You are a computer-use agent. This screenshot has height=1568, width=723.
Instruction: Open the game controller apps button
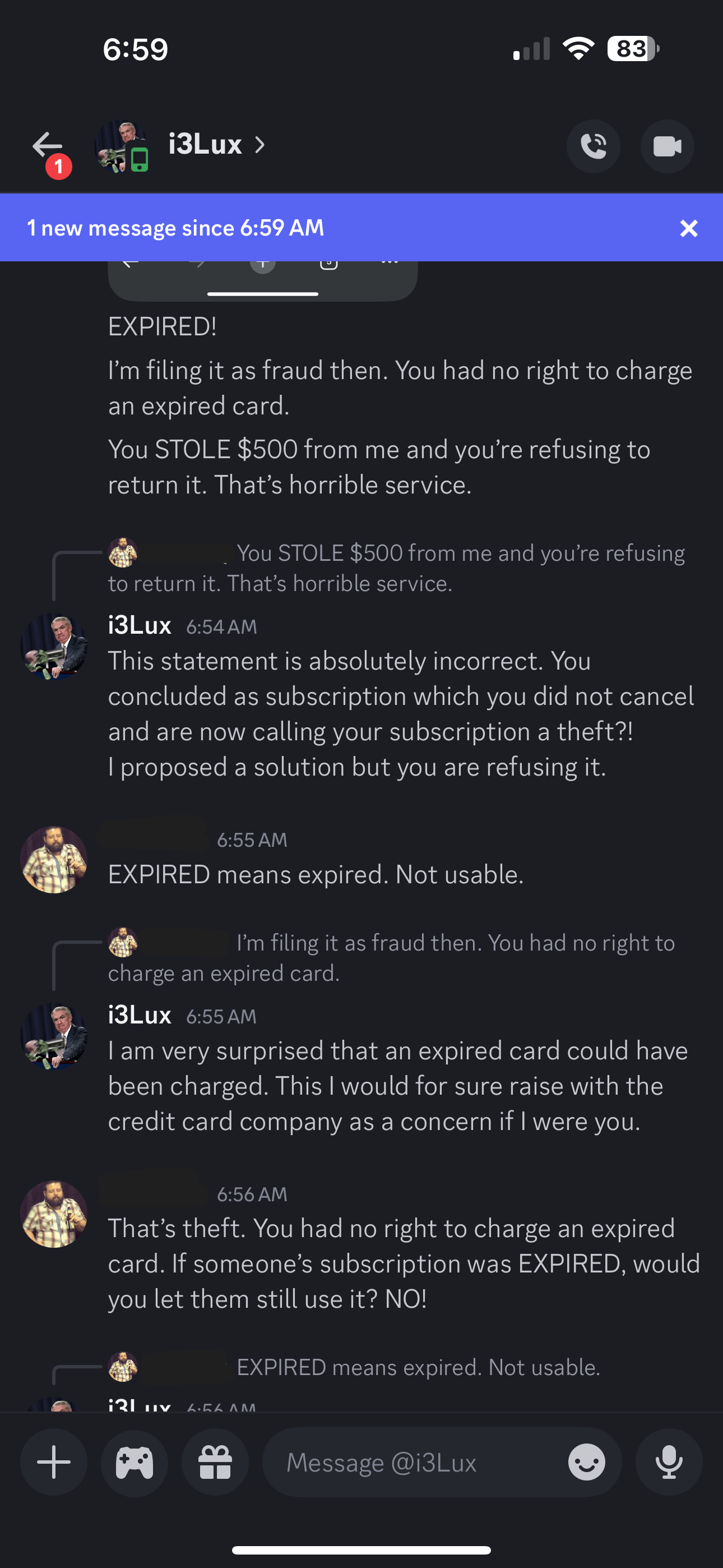point(135,1461)
